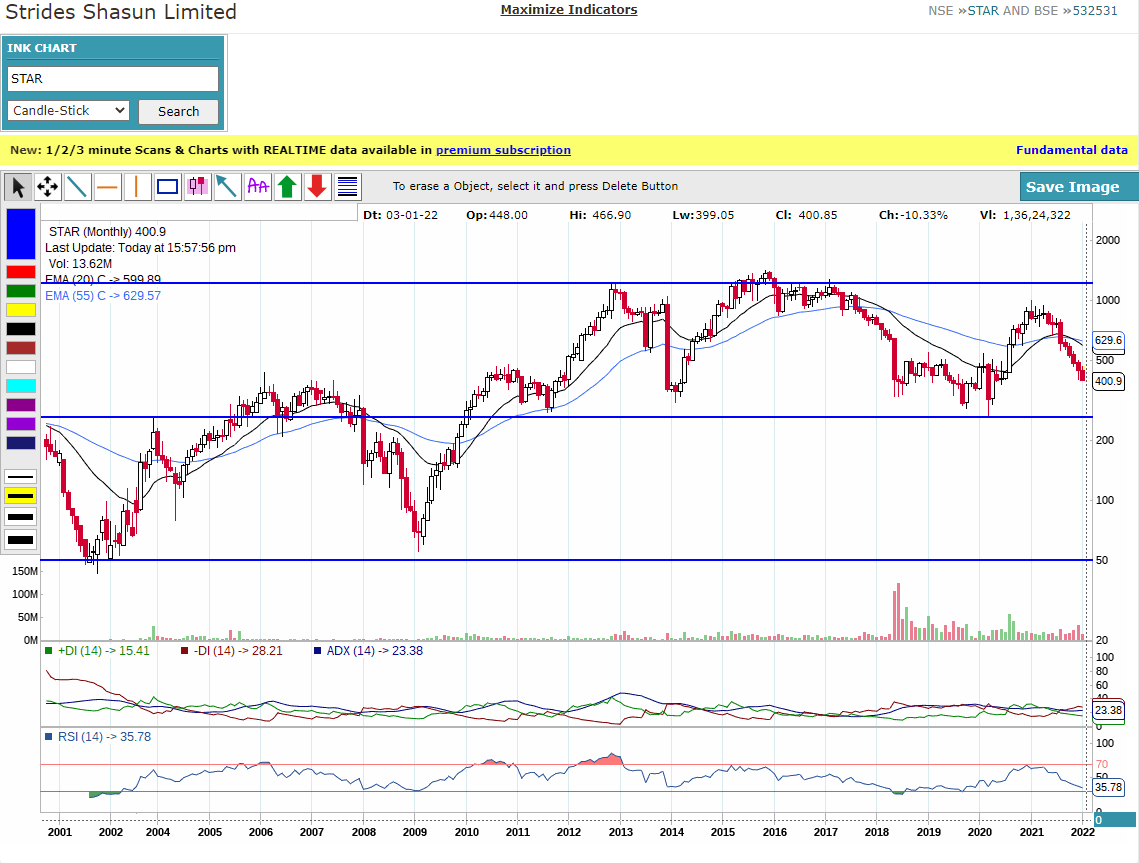Choose the thinnest line width option
The width and height of the screenshot is (1139, 863).
point(21,477)
